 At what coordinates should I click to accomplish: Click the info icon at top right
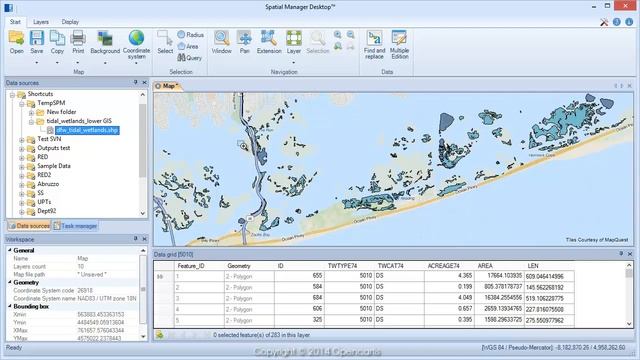(x=629, y=22)
